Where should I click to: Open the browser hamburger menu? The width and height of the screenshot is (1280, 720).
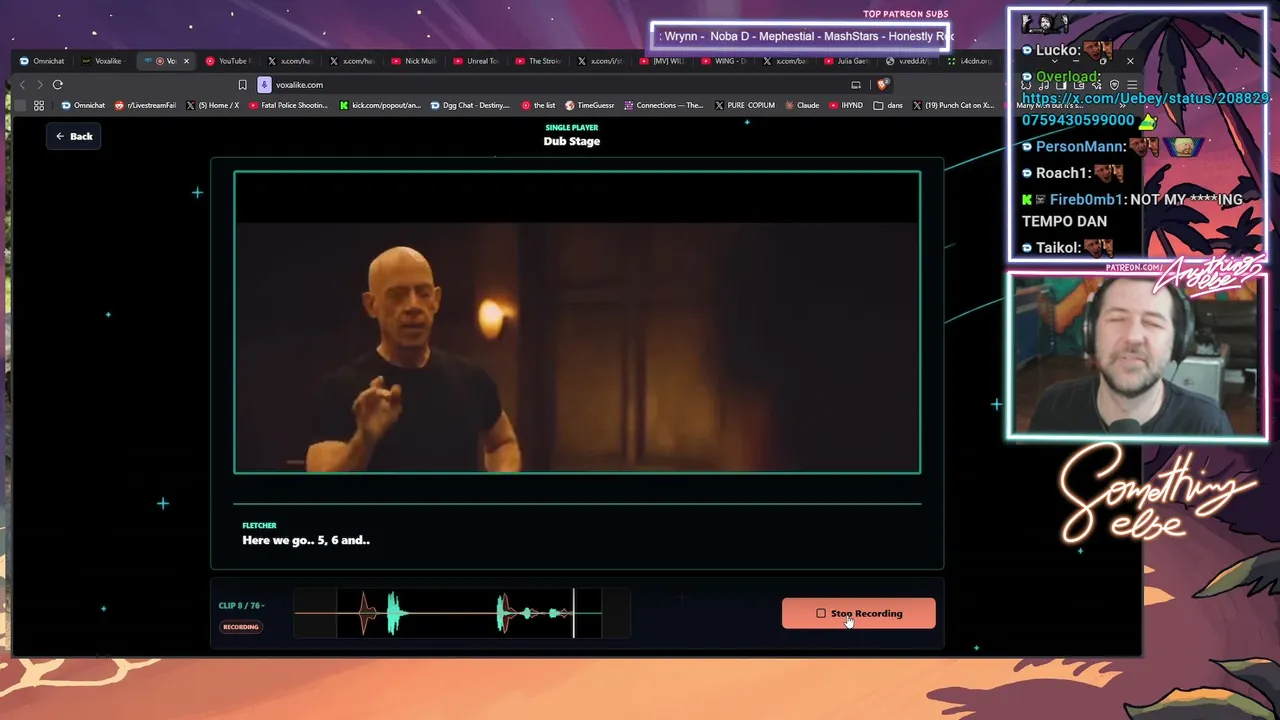point(1131,85)
